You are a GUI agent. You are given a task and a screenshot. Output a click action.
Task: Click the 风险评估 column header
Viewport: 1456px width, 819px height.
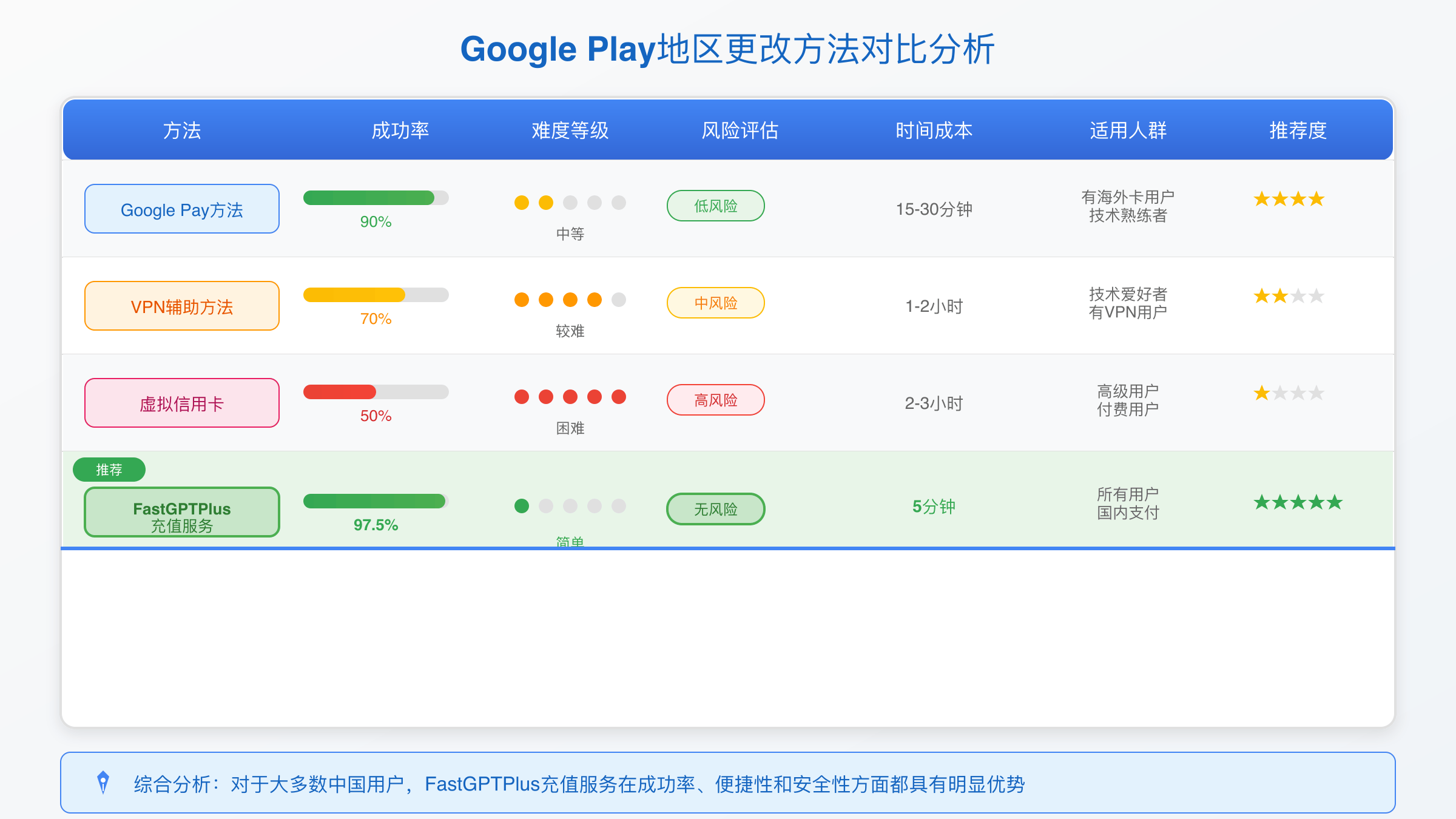point(740,130)
